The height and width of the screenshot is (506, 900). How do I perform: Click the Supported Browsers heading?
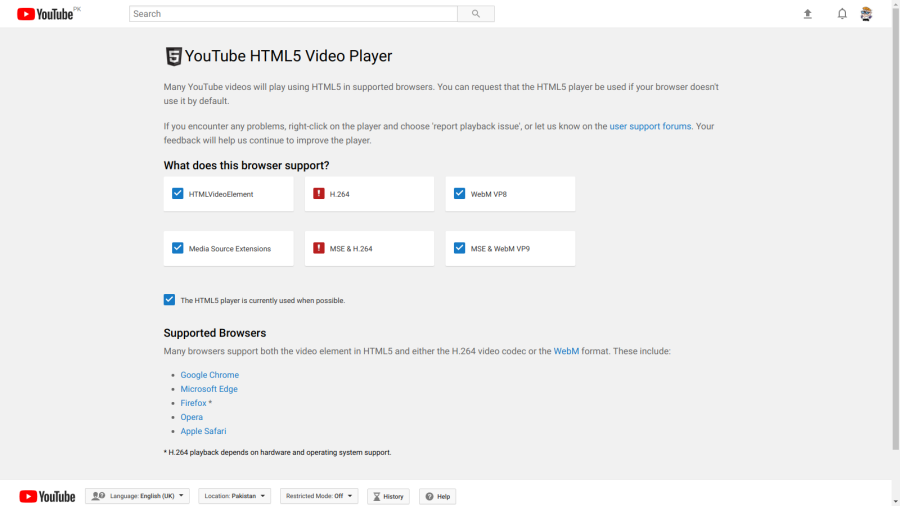point(215,333)
